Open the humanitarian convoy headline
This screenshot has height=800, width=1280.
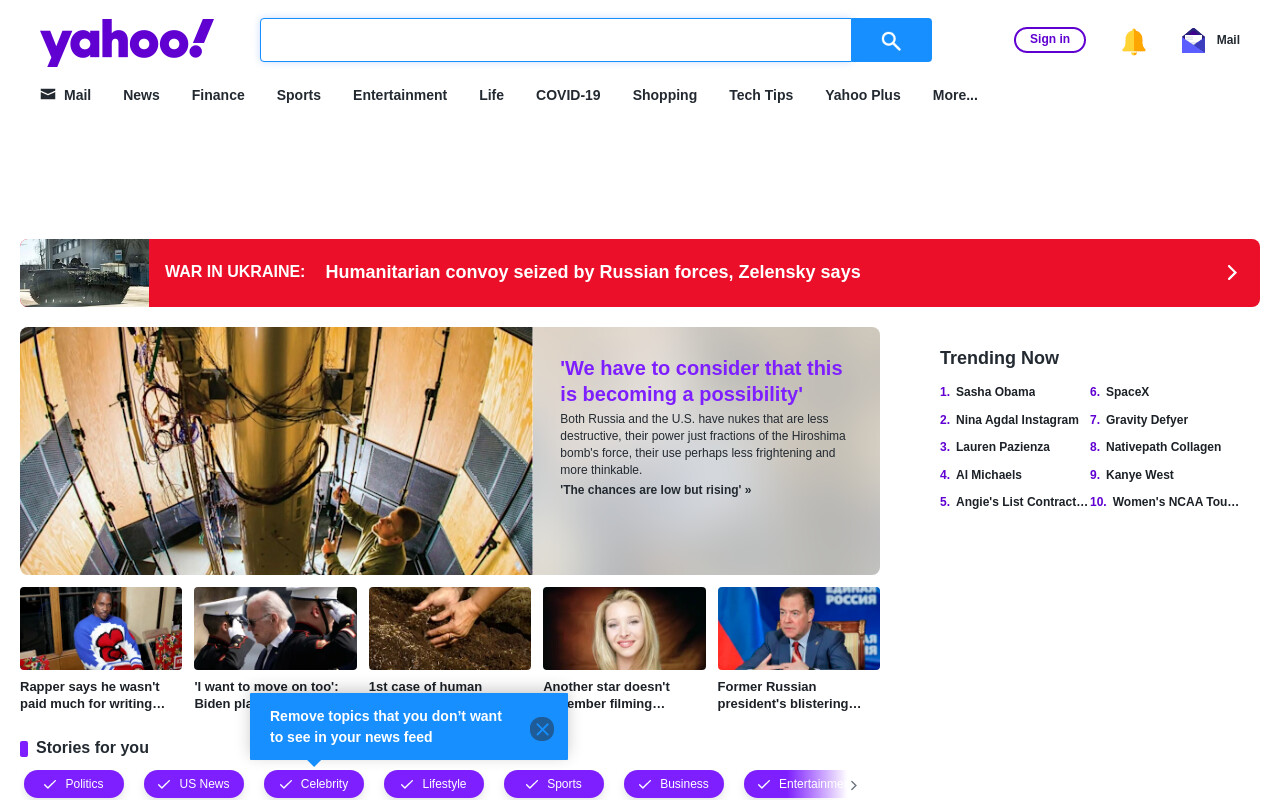coord(593,272)
